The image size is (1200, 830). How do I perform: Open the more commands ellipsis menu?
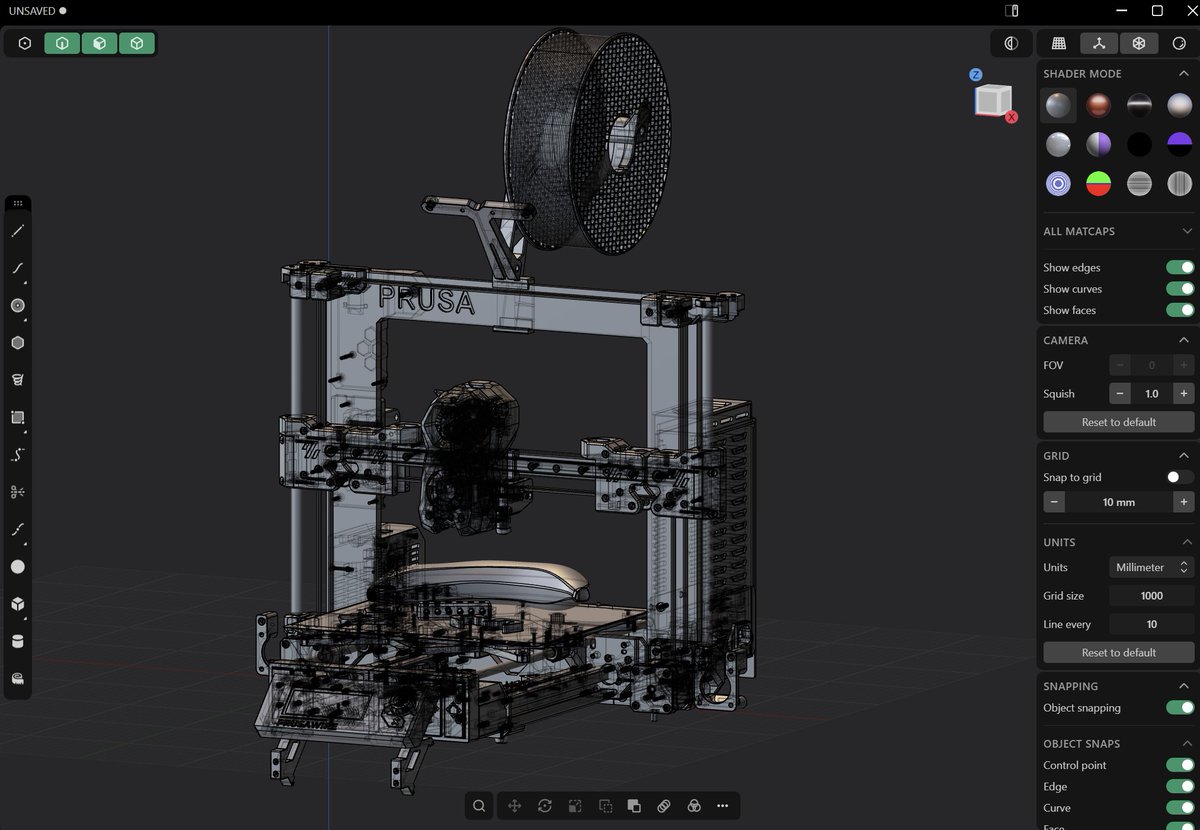[x=723, y=806]
